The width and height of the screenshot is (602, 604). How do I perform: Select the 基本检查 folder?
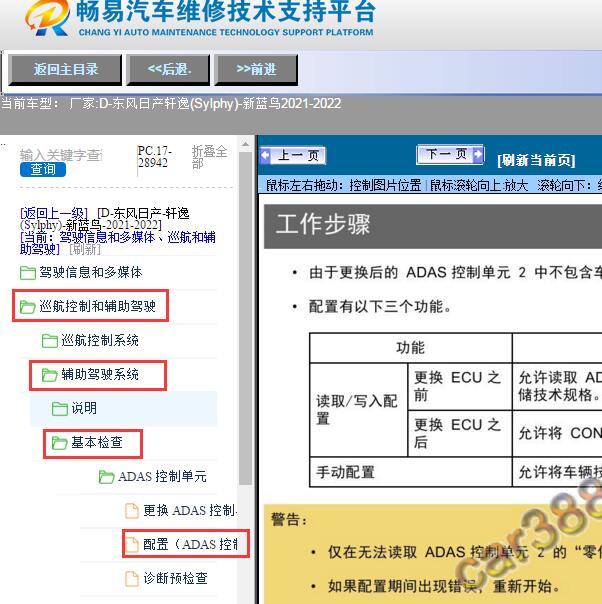(x=97, y=442)
